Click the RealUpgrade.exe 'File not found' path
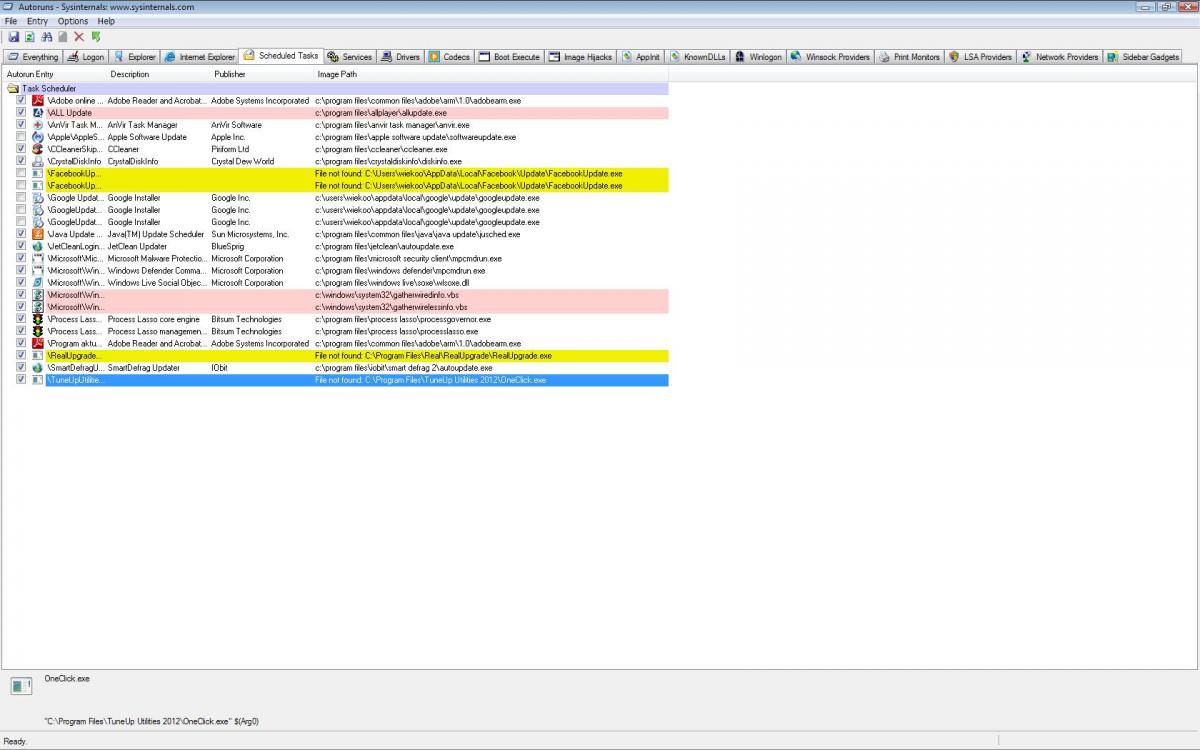 [432, 355]
